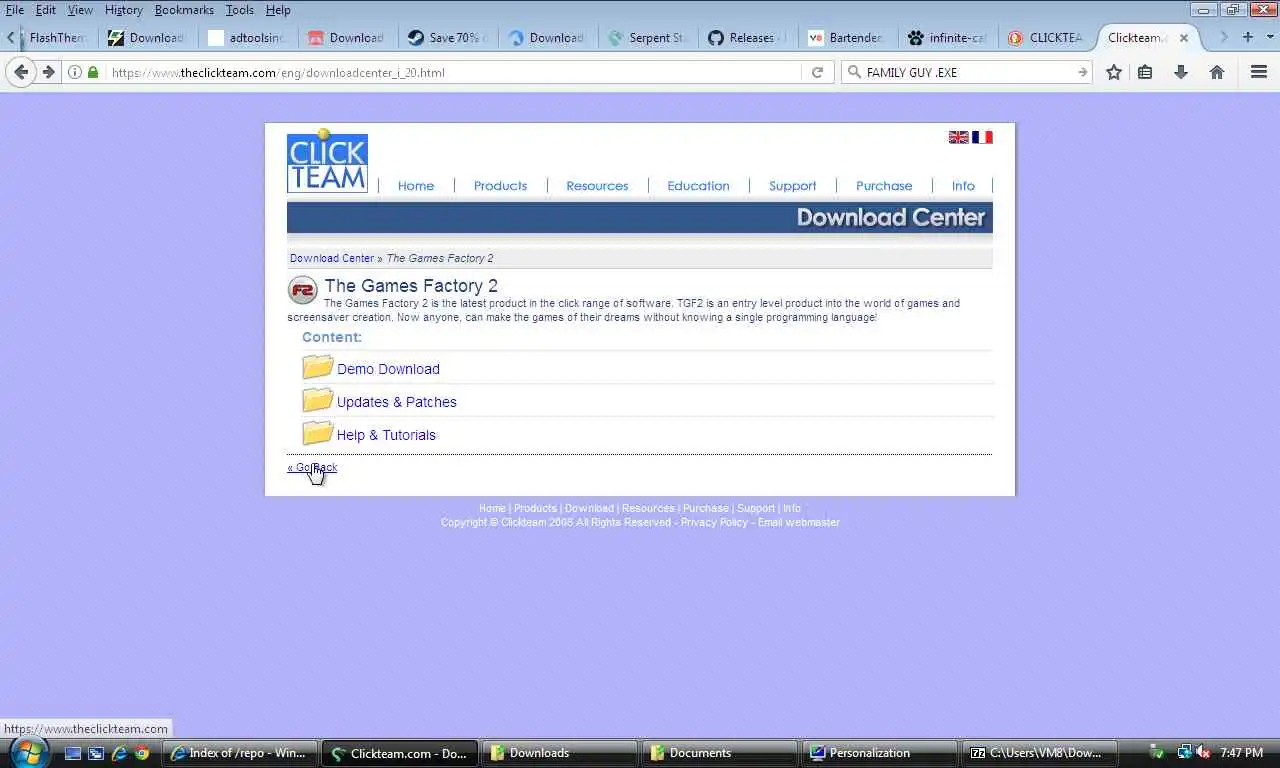
Task: Click the Demo Download folder icon
Action: (317, 367)
